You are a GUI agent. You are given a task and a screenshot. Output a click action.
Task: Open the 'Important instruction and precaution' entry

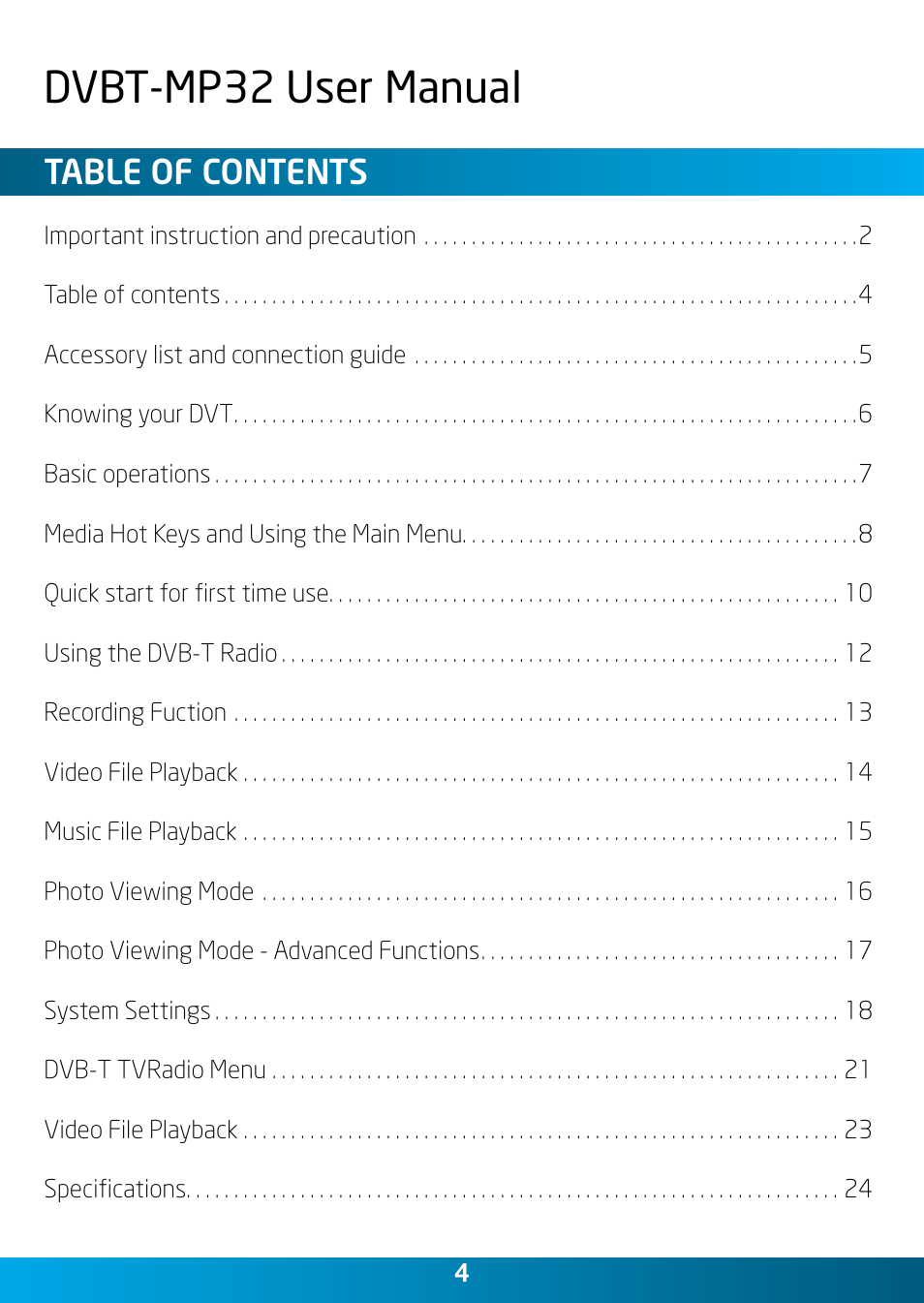[458, 235]
